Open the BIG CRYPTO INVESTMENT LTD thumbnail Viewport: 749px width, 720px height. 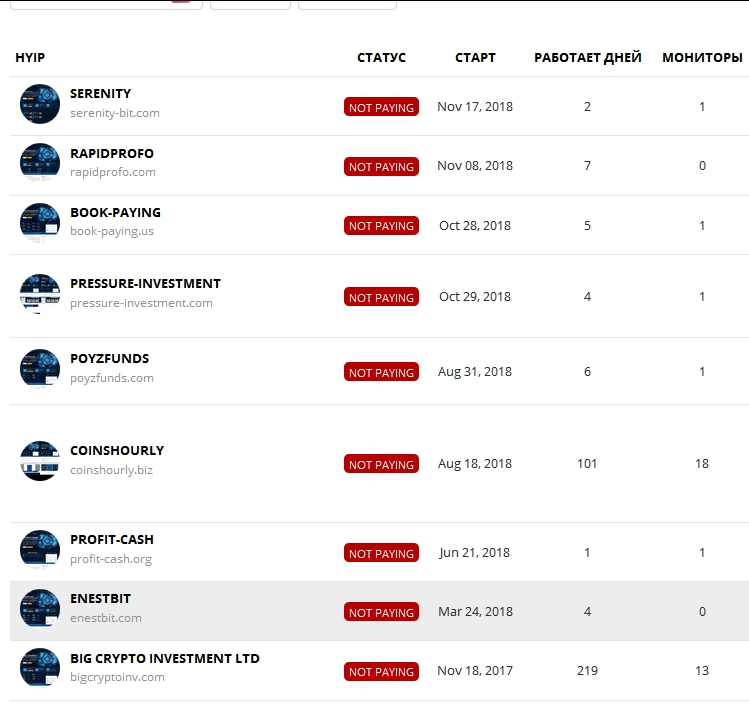click(x=40, y=669)
